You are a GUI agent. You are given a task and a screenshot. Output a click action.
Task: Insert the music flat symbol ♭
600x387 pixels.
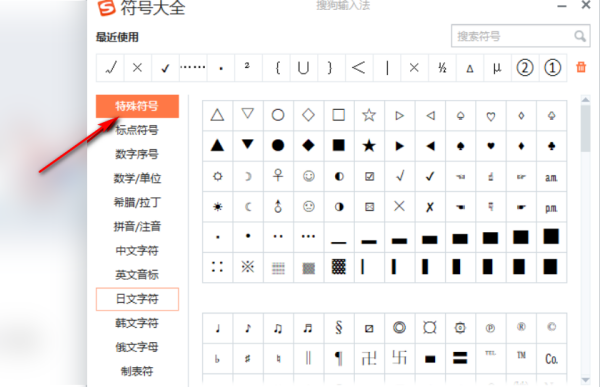(217, 359)
